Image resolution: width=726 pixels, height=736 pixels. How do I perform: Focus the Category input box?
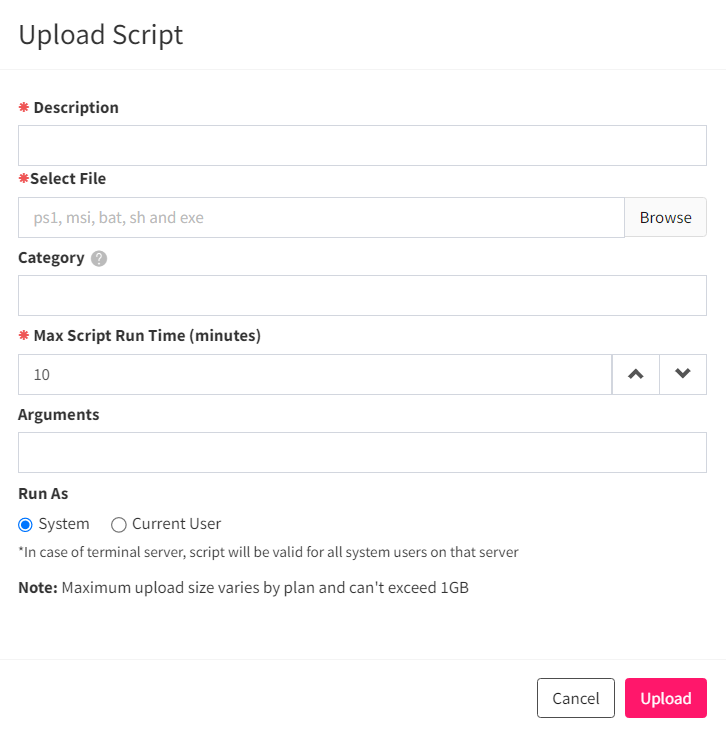[x=362, y=296]
